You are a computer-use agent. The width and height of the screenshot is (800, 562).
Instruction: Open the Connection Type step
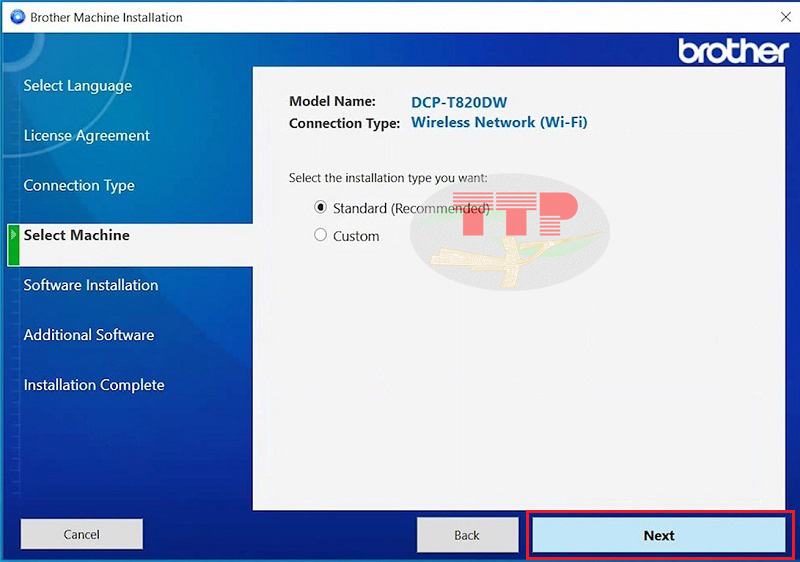tap(79, 186)
